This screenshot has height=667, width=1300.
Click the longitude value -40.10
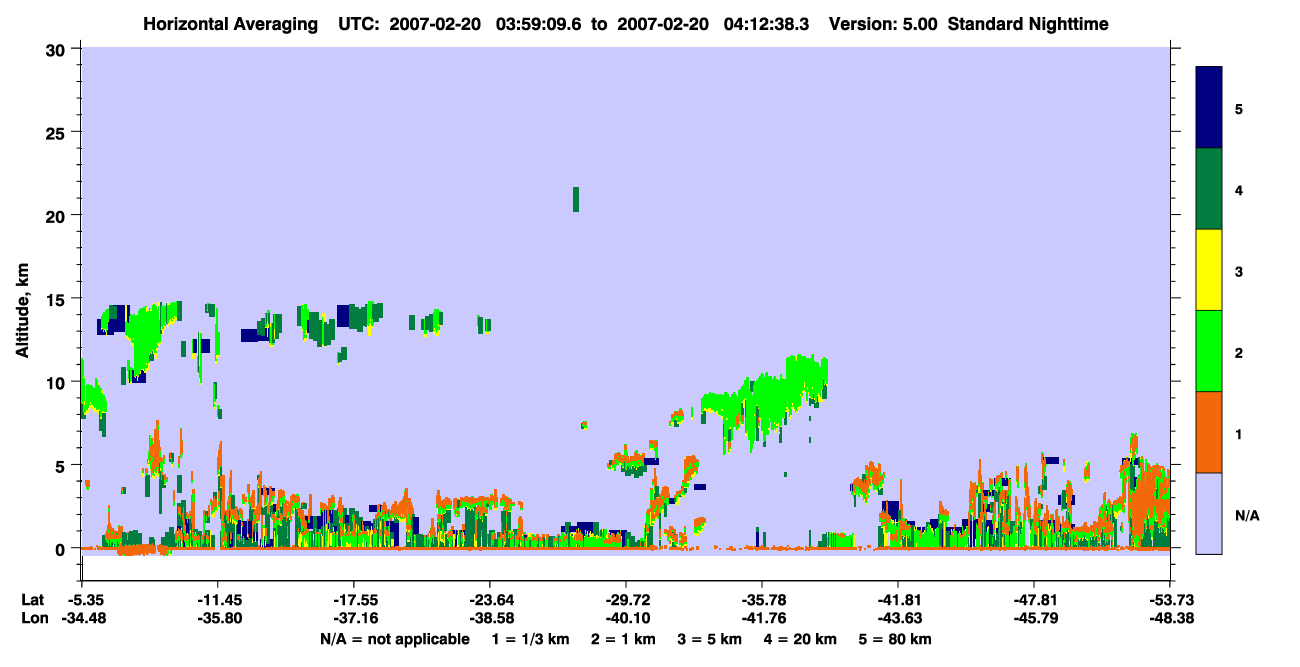click(626, 619)
